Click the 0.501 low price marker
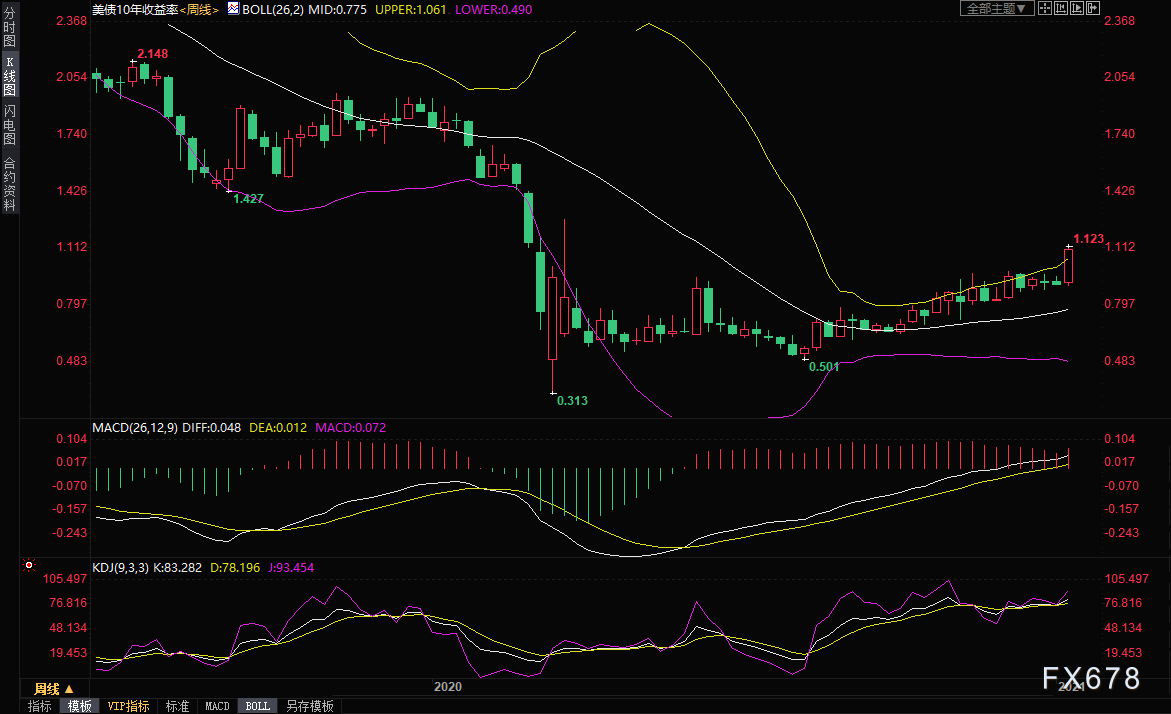Viewport: 1171px width, 714px height. [824, 367]
